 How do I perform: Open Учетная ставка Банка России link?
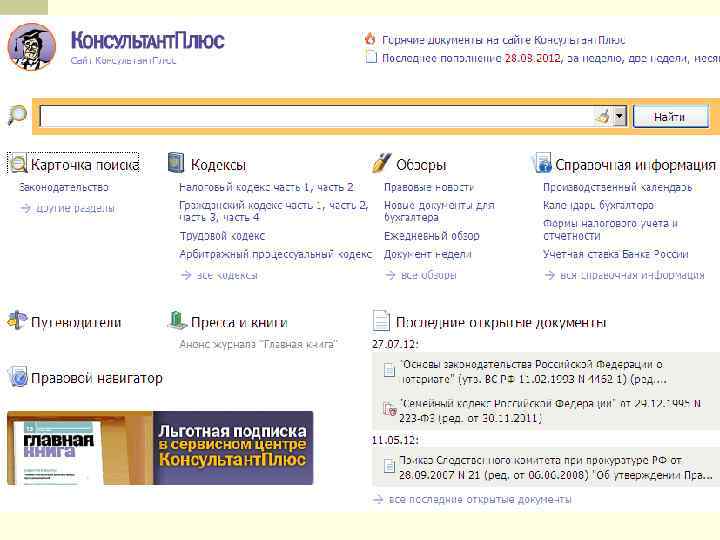point(615,254)
